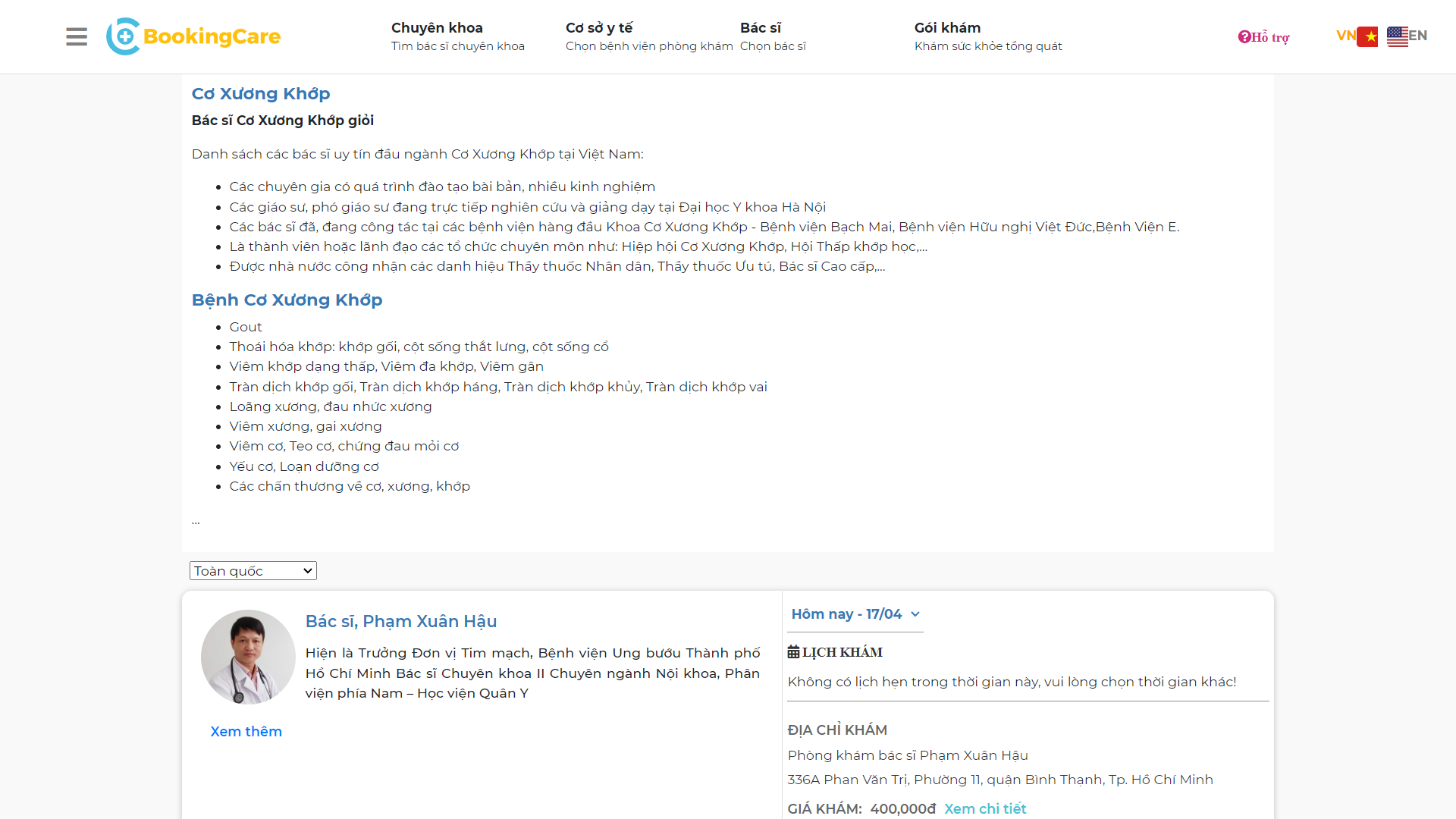Click the Hỗ trợ question mark icon
The height and width of the screenshot is (819, 1456).
click(x=1244, y=36)
